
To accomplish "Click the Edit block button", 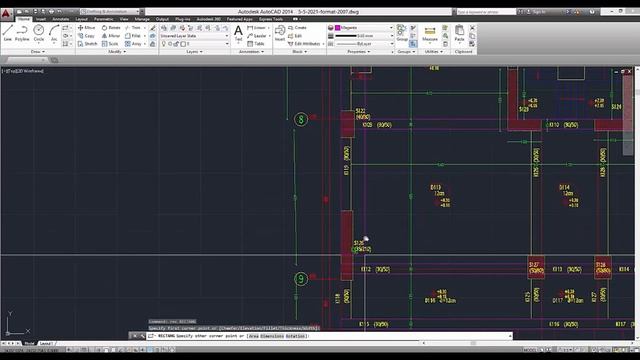I will pos(295,36).
